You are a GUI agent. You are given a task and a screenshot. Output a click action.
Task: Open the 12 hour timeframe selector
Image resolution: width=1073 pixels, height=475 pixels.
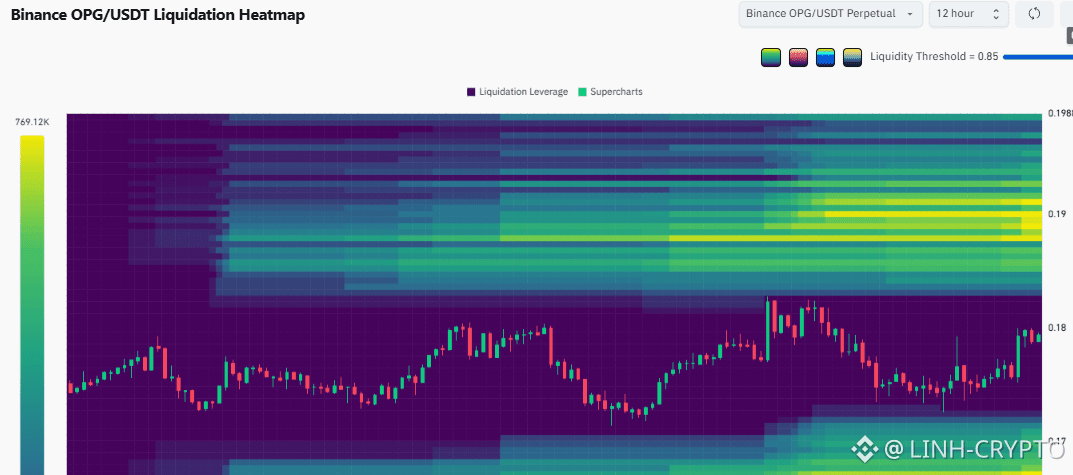pyautogui.click(x=968, y=14)
